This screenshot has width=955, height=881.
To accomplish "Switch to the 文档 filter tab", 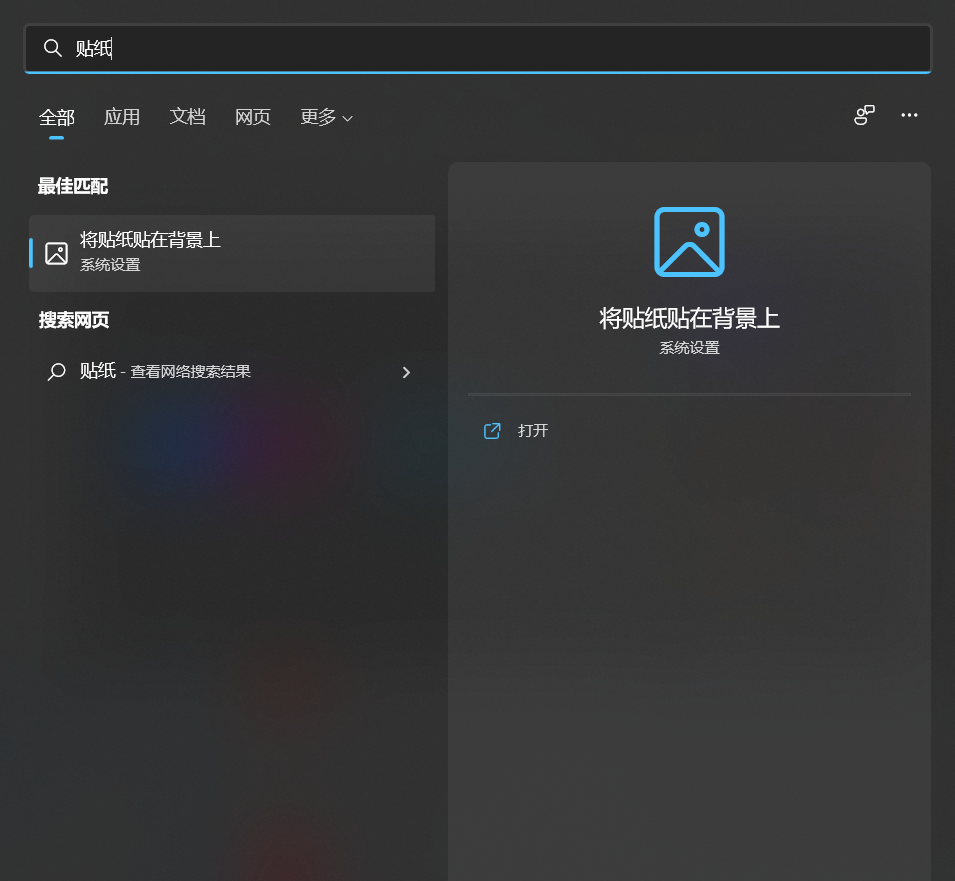I will pyautogui.click(x=188, y=117).
